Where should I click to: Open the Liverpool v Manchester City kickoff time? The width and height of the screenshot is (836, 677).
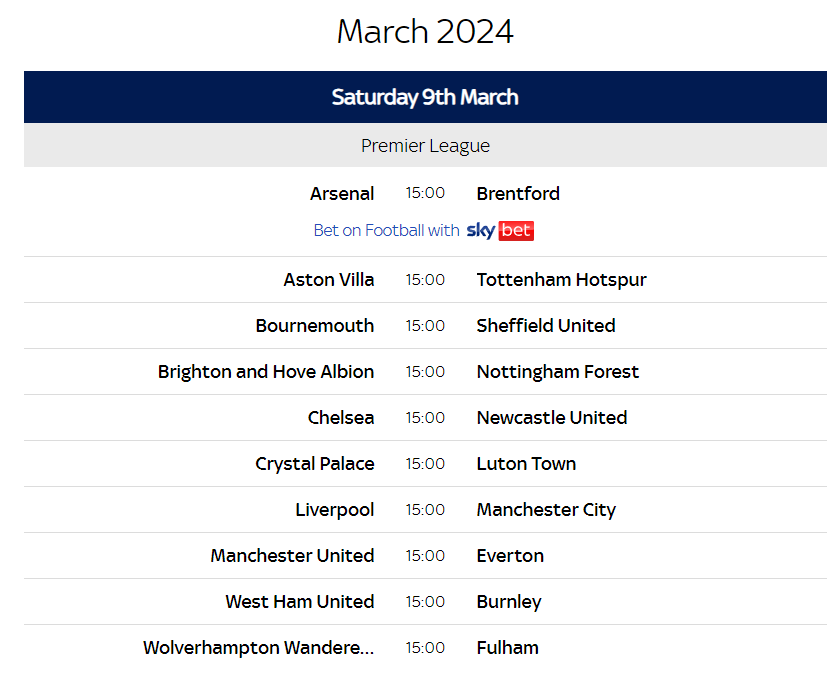425,510
